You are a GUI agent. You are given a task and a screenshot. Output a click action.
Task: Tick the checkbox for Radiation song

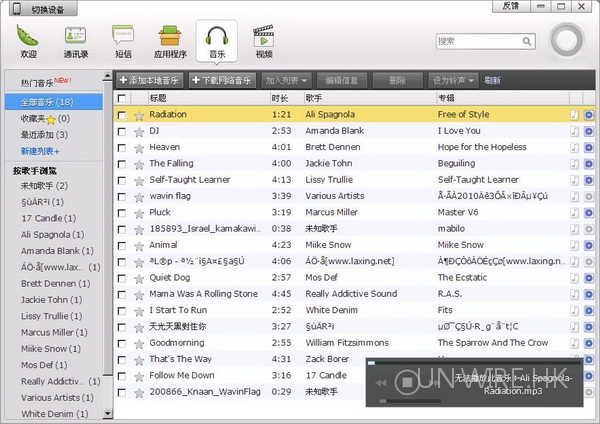[122, 115]
